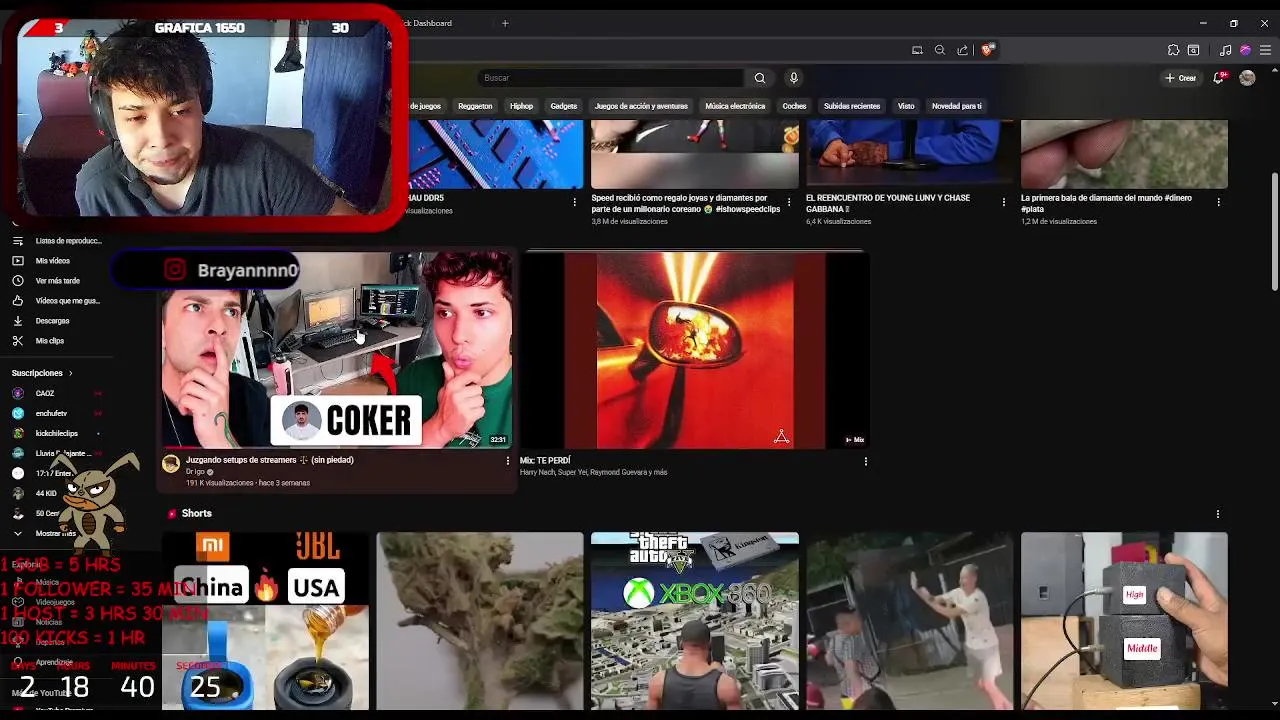Open Mis vídeos in sidebar
The image size is (1280, 720).
(52, 261)
